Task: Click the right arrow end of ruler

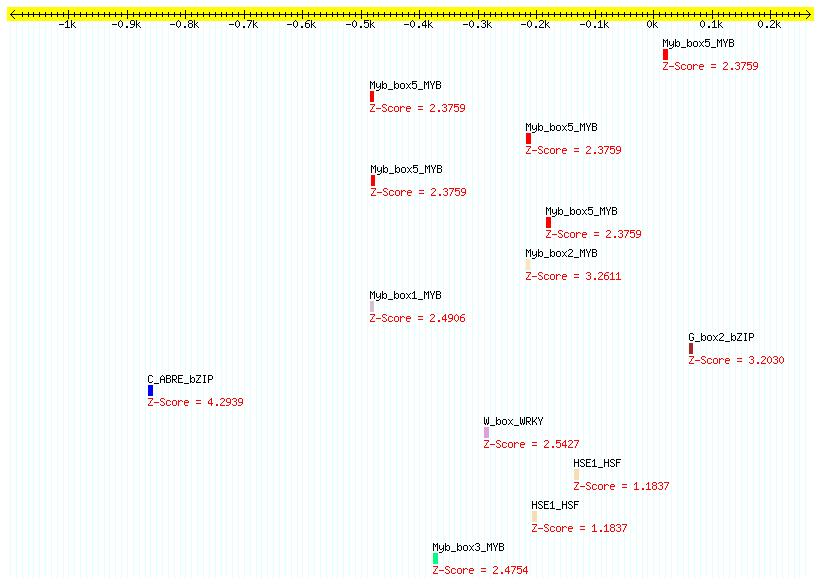Action: pos(807,13)
